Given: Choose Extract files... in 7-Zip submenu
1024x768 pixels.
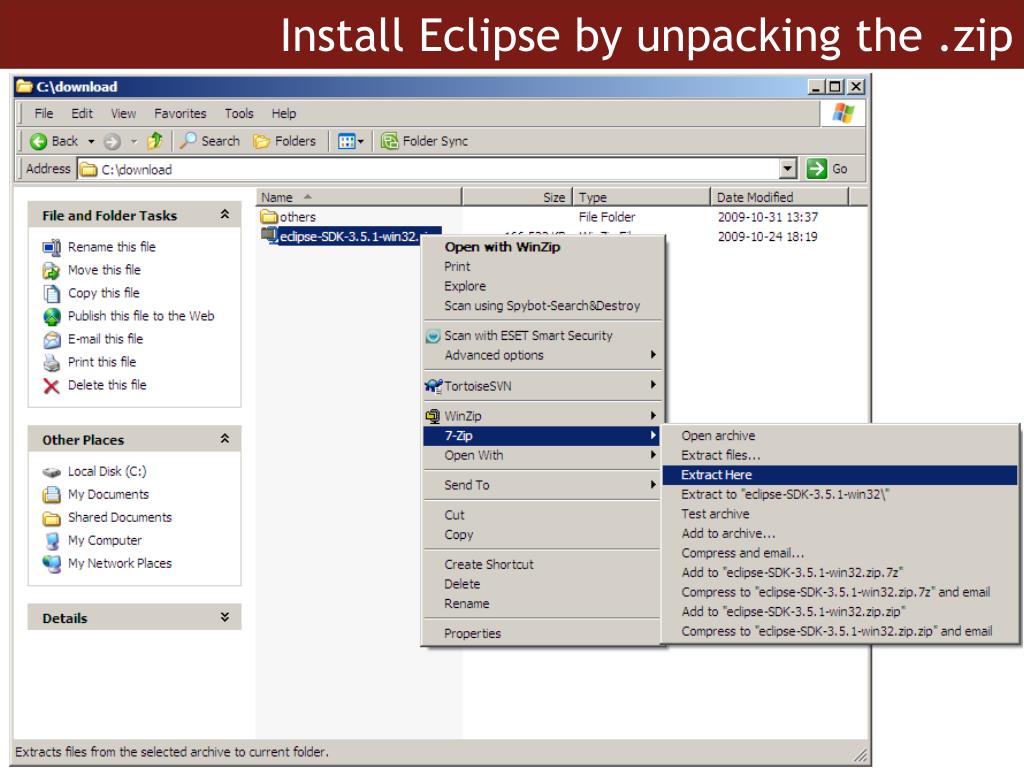Looking at the screenshot, I should tap(840, 455).
